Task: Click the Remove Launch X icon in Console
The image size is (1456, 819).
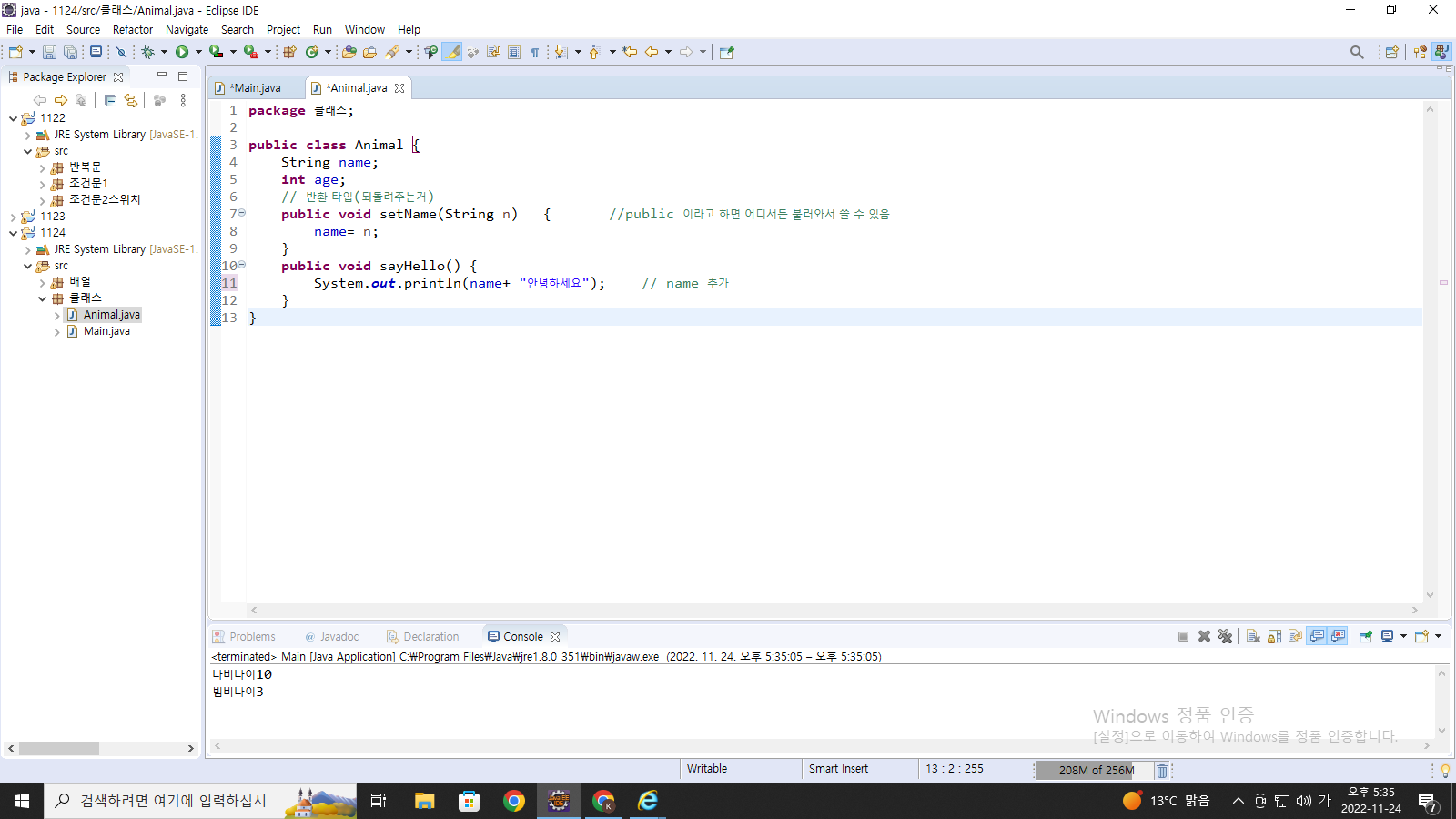Action: (1204, 636)
